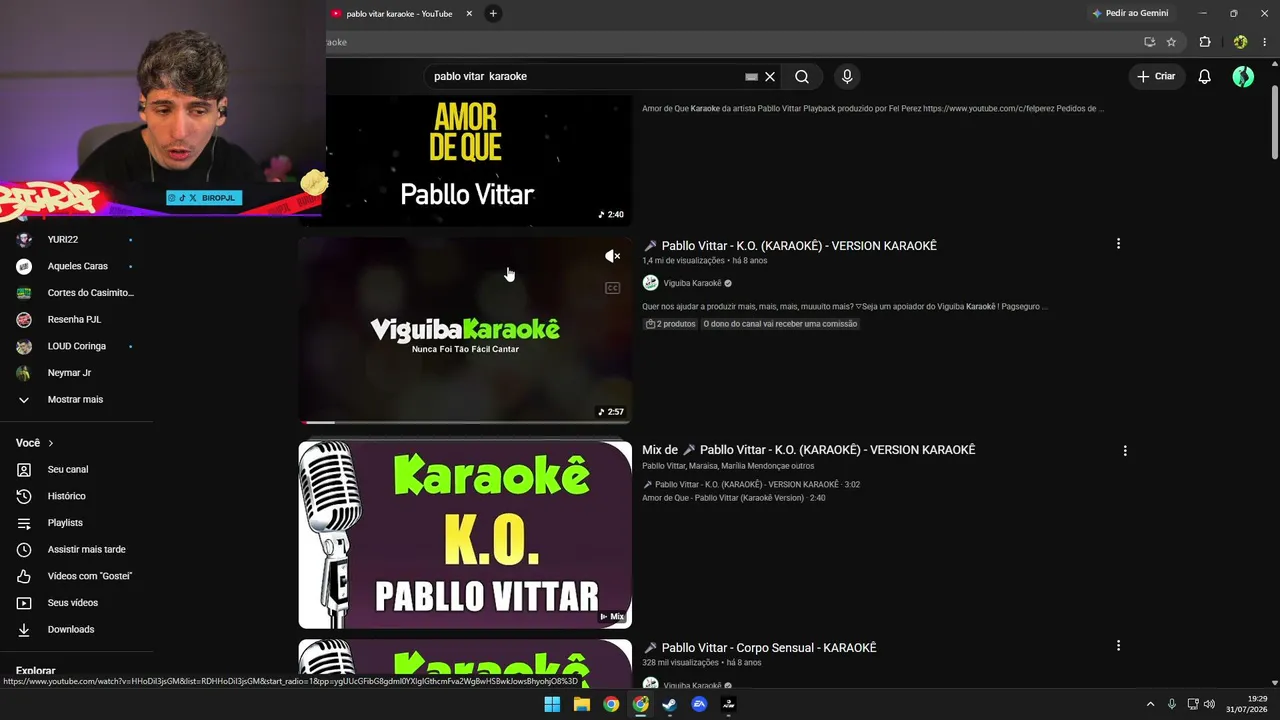The image size is (1280, 720).
Task: Open the volume icon in system tray
Action: coord(1209,704)
